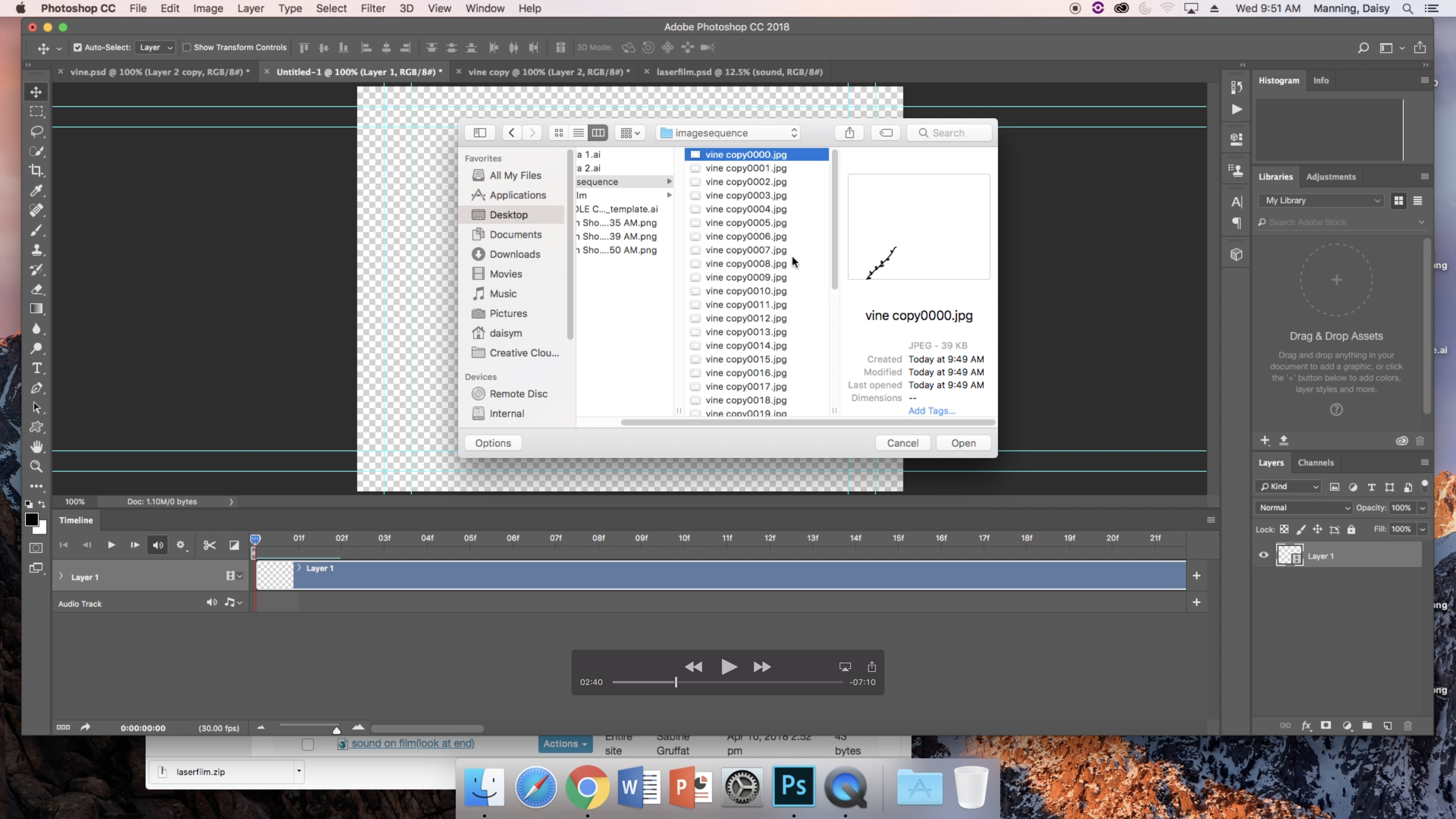Open the Window menu
Viewport: 1456px width, 819px height.
click(x=485, y=9)
